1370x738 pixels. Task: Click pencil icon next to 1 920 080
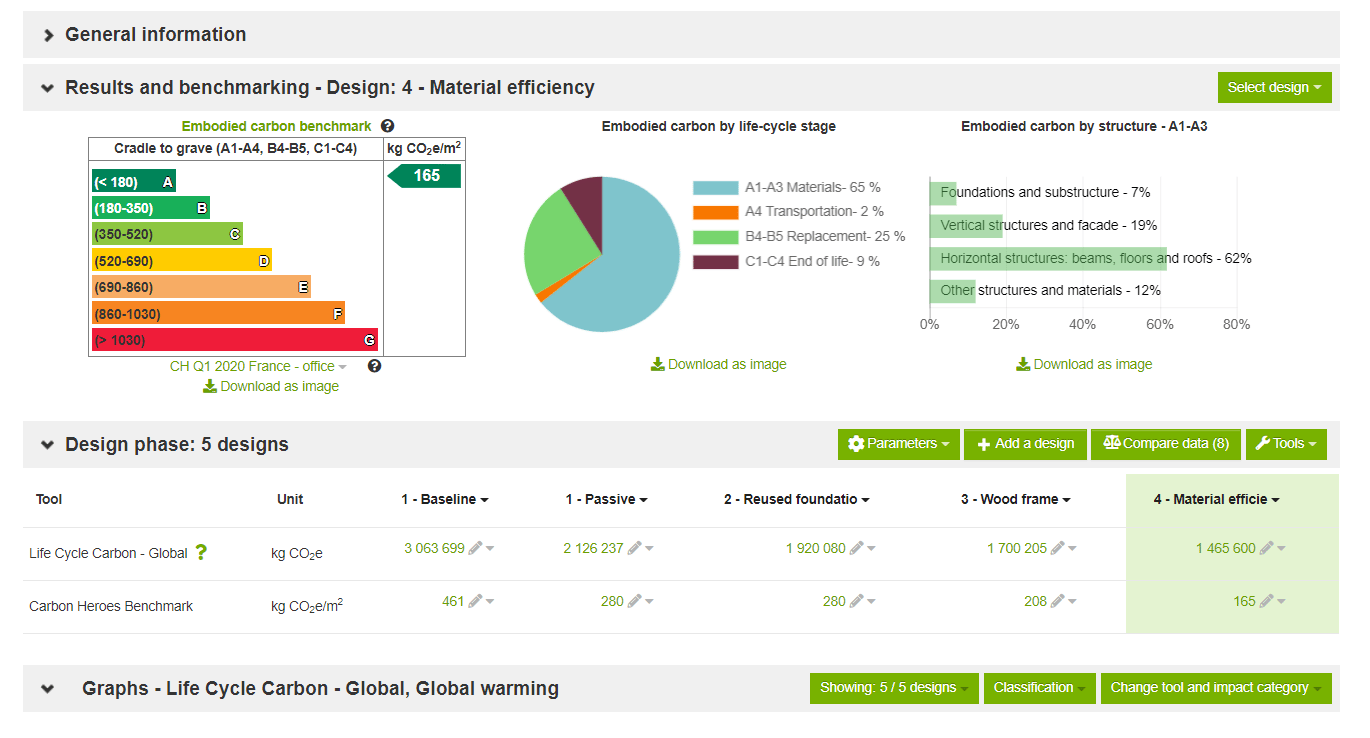(856, 548)
